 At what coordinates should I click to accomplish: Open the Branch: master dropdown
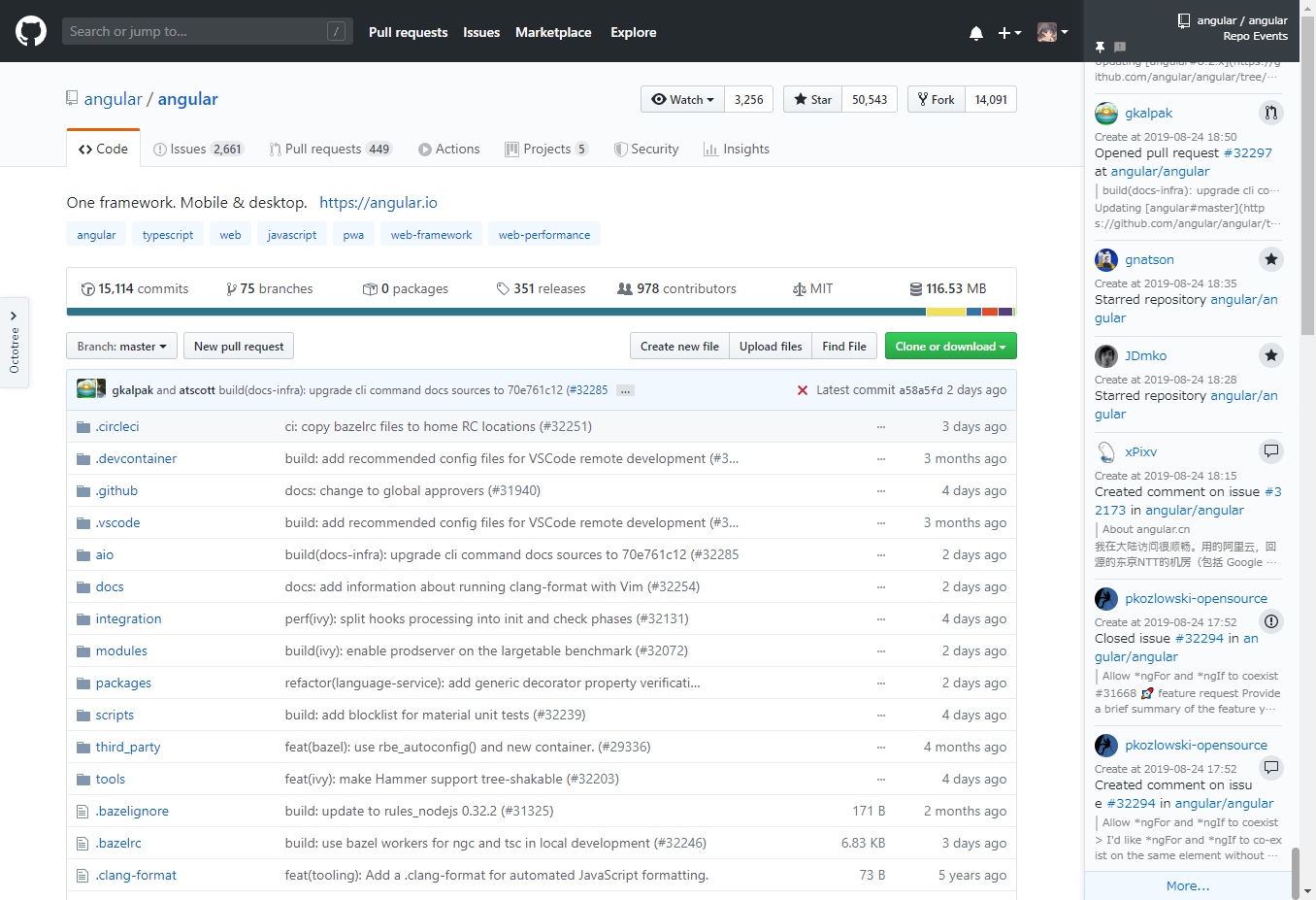pos(121,347)
